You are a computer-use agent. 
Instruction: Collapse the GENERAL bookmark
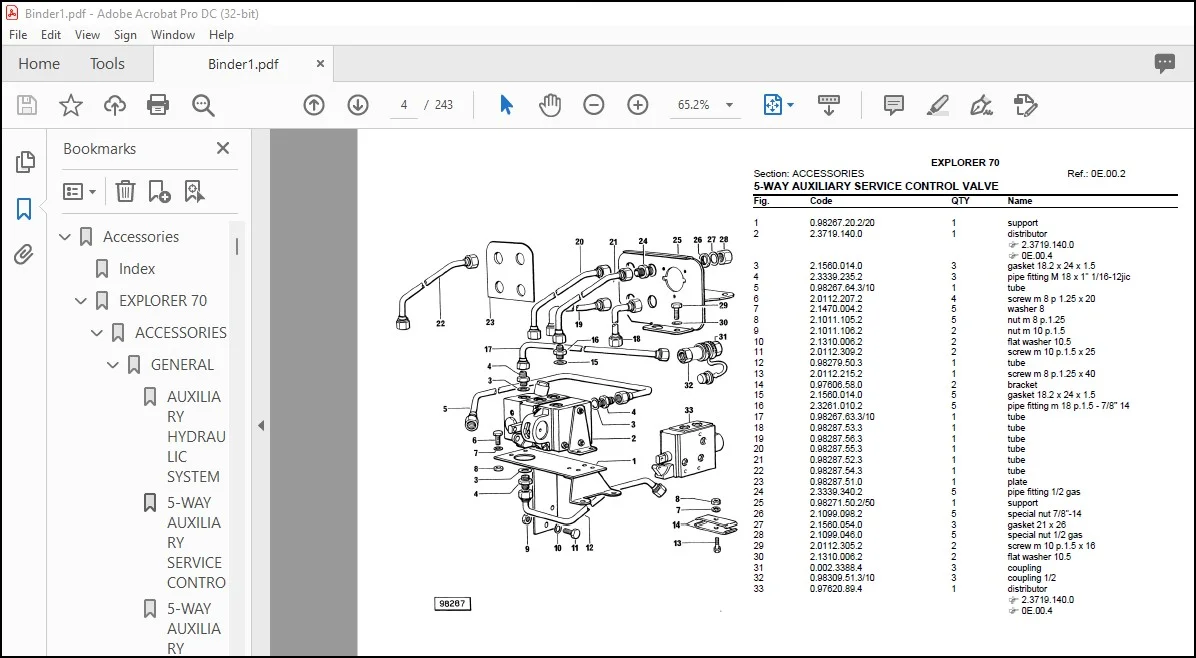113,365
